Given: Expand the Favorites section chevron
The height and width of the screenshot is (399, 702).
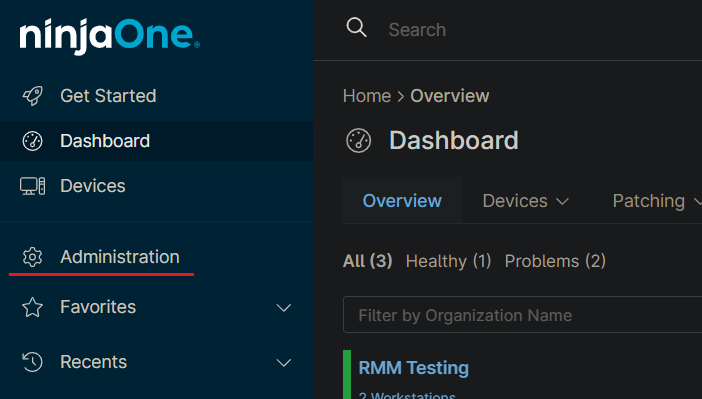Looking at the screenshot, I should [283, 308].
